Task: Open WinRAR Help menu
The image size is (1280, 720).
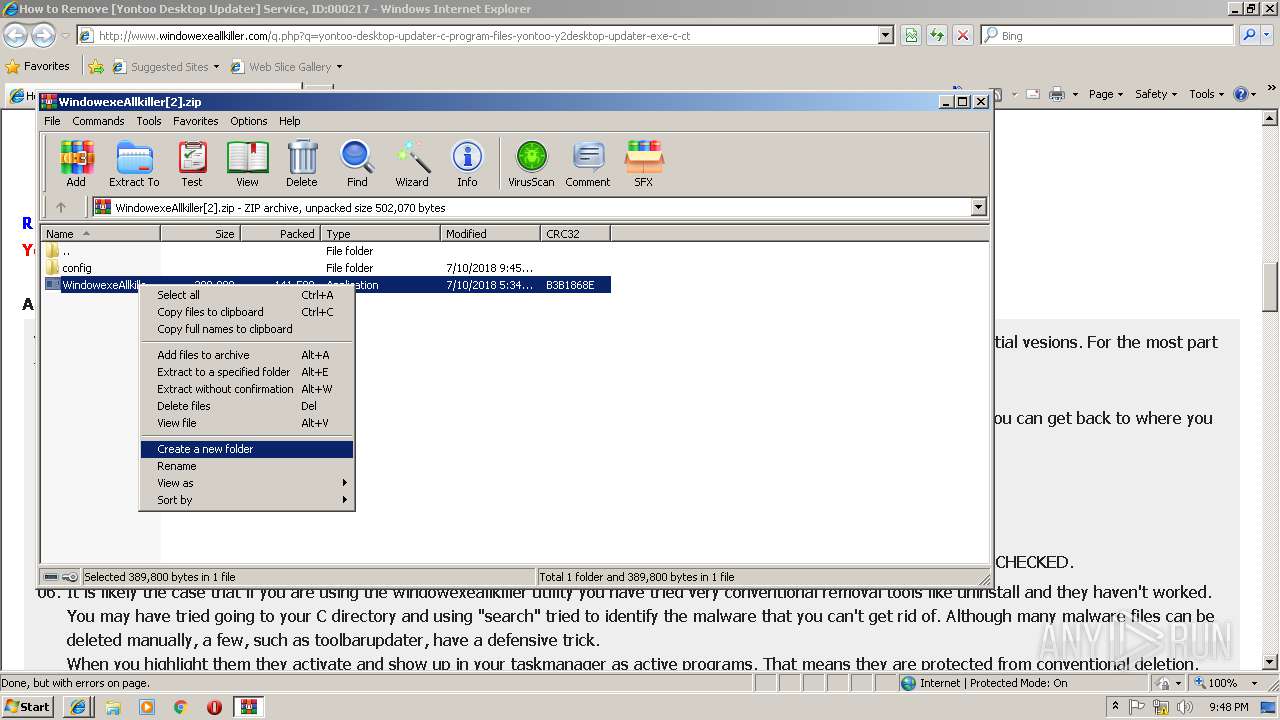Action: pos(290,121)
